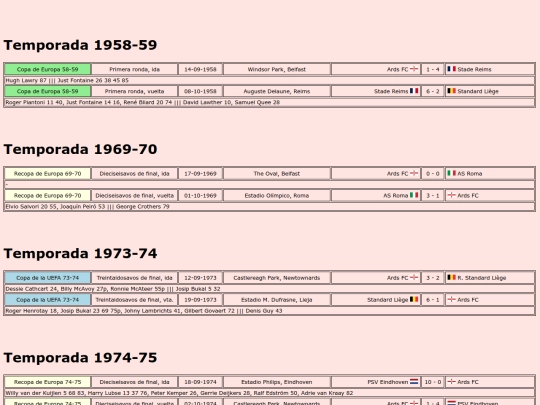Click the score '6 - 1'
Screen dimensions: 540x405
point(433,300)
